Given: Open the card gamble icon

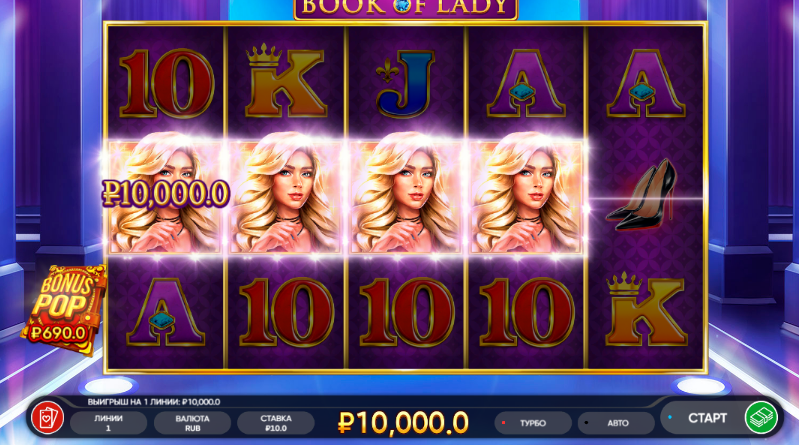Looking at the screenshot, I should 47,417.
